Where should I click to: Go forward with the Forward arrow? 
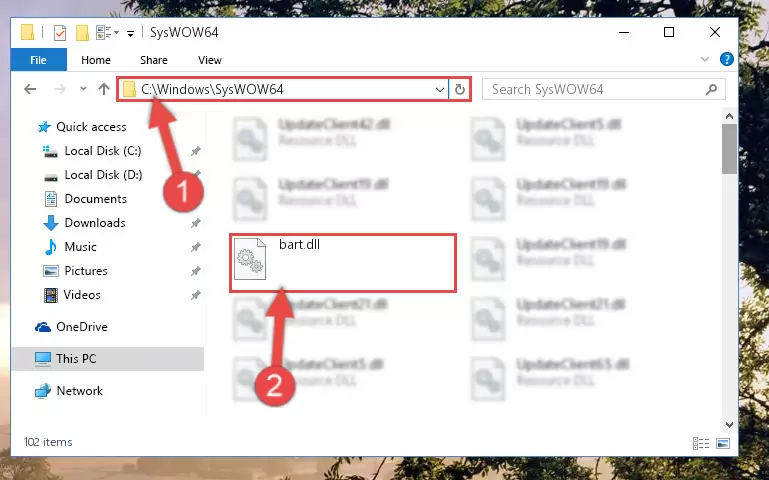59,89
